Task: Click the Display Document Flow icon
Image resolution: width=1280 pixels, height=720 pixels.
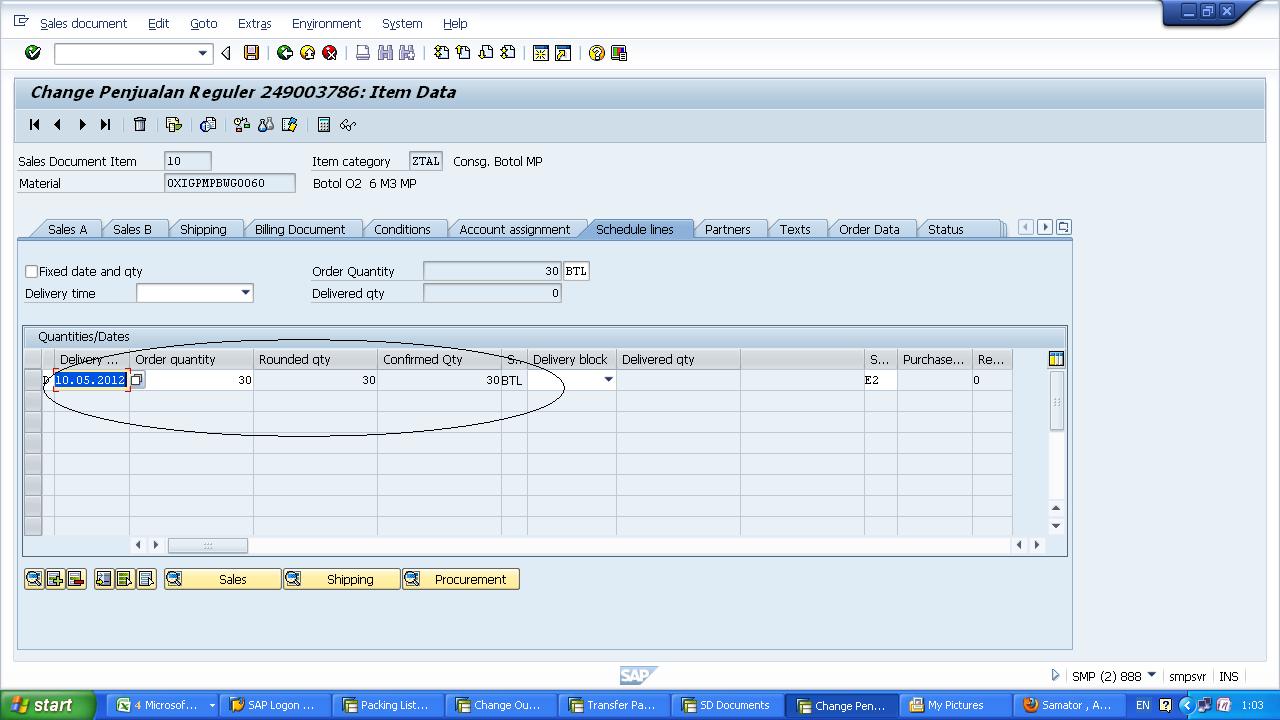Action: coord(174,125)
